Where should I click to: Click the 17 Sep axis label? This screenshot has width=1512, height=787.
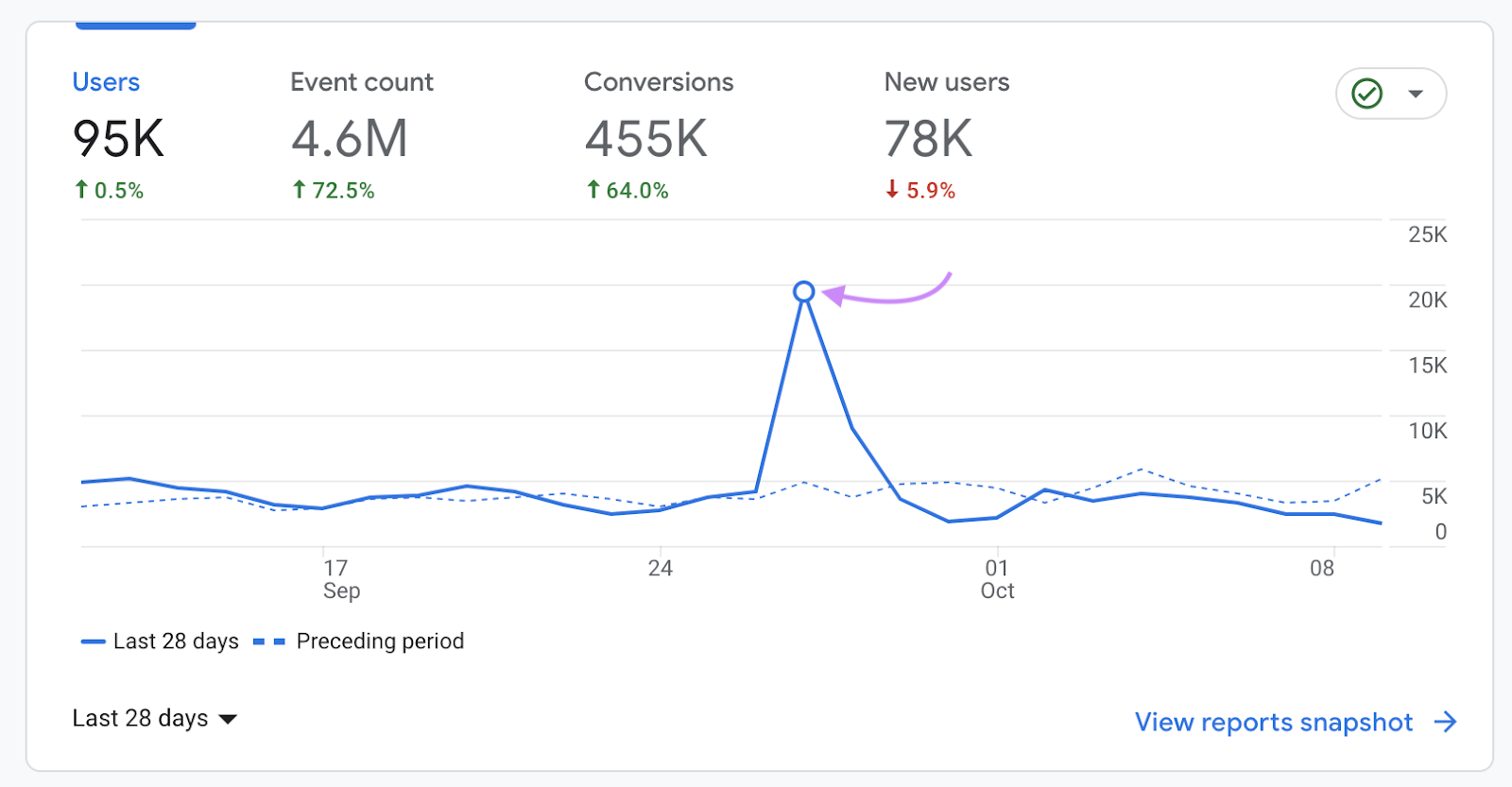341,579
